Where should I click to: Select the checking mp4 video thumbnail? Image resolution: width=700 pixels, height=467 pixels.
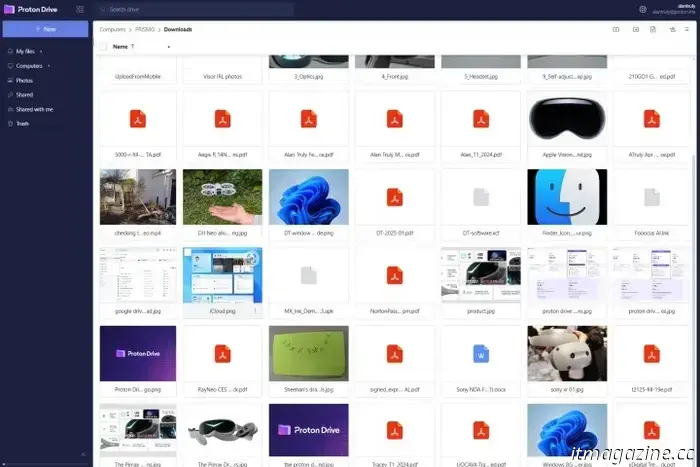pyautogui.click(x=138, y=197)
